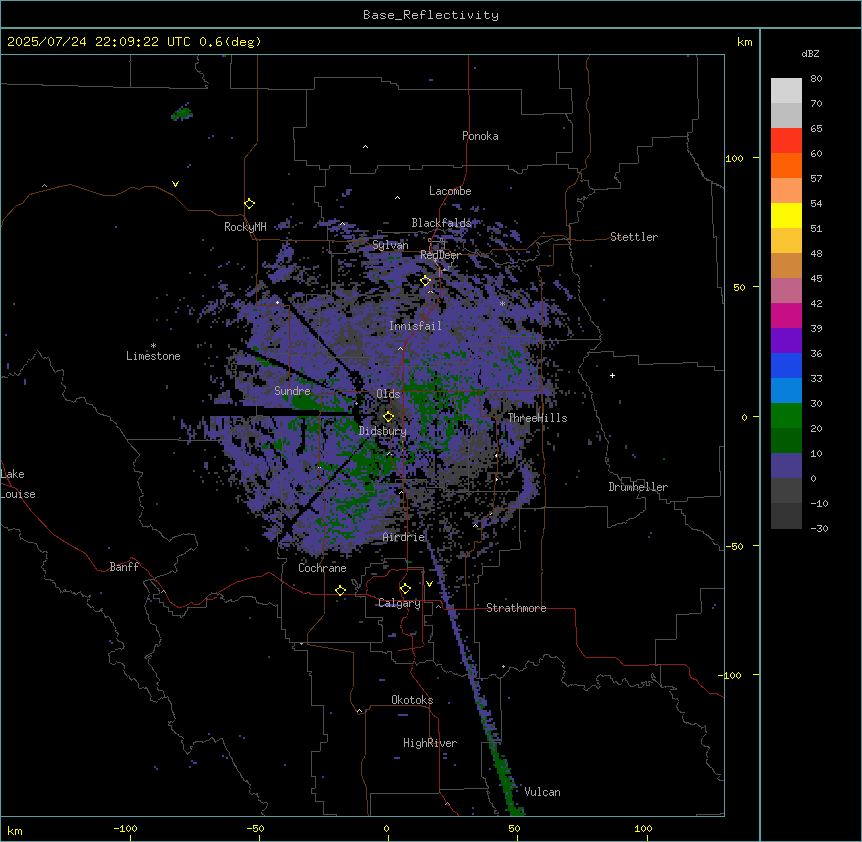Select the yellow diamond marker under Cochrane
This screenshot has height=842, width=862.
point(340,590)
